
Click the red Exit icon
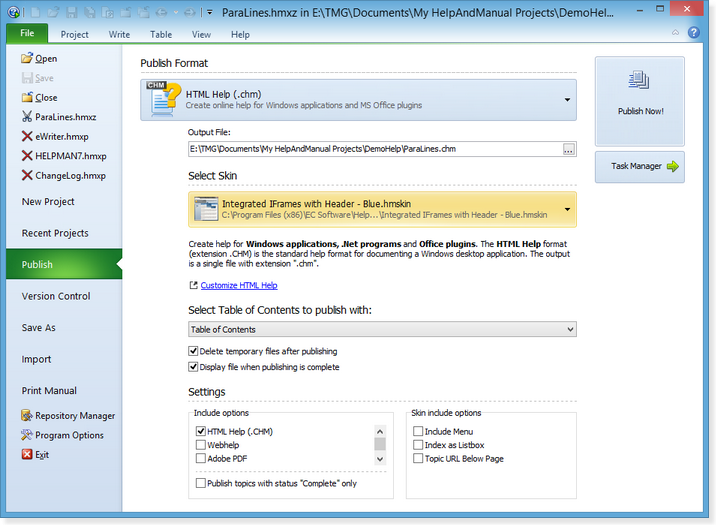27,455
